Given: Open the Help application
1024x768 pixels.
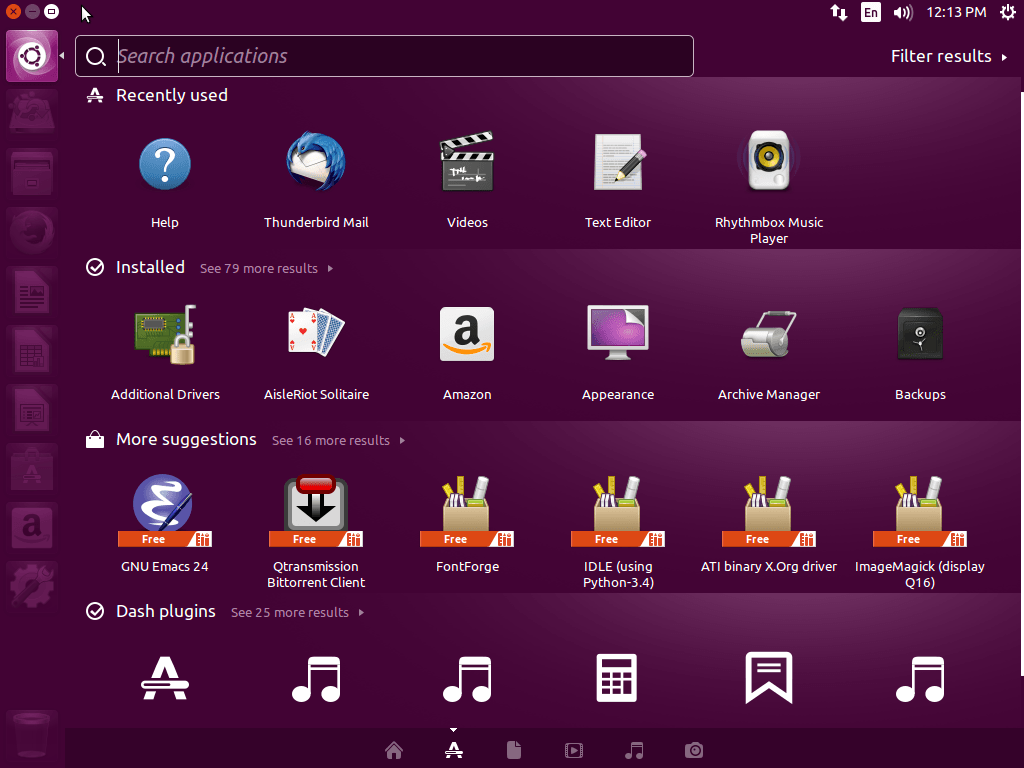Looking at the screenshot, I should pyautogui.click(x=165, y=165).
